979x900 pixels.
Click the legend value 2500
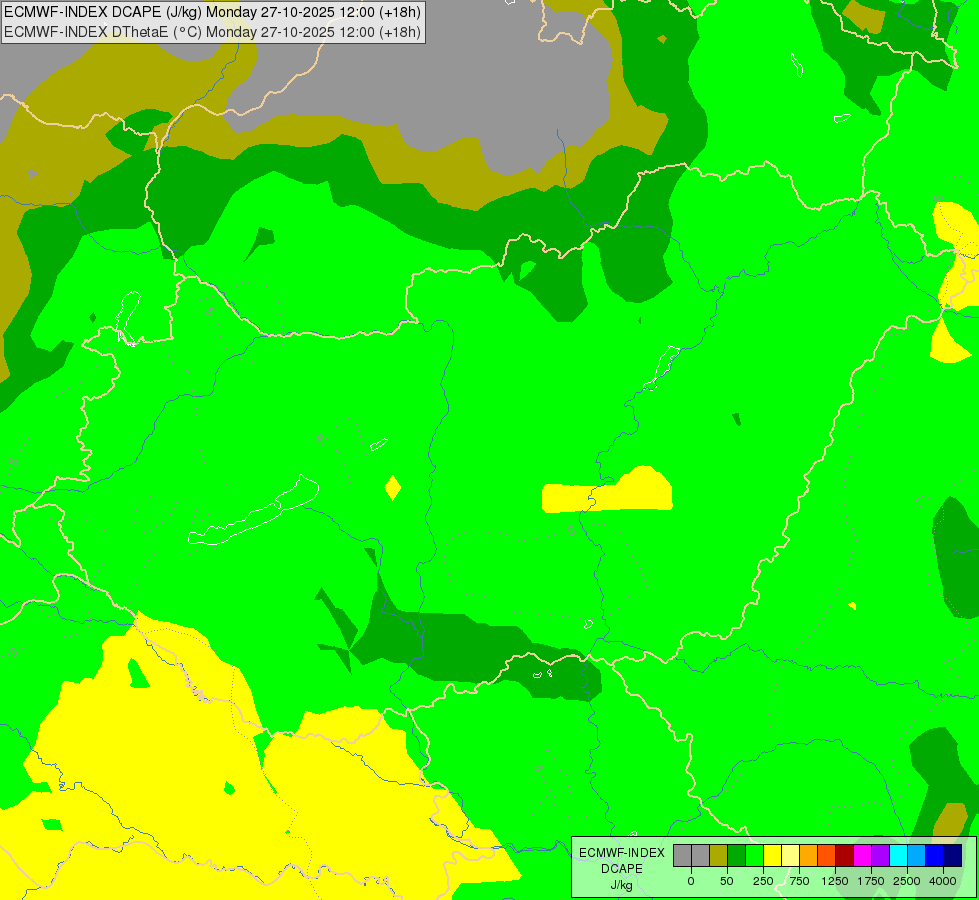tap(907, 881)
